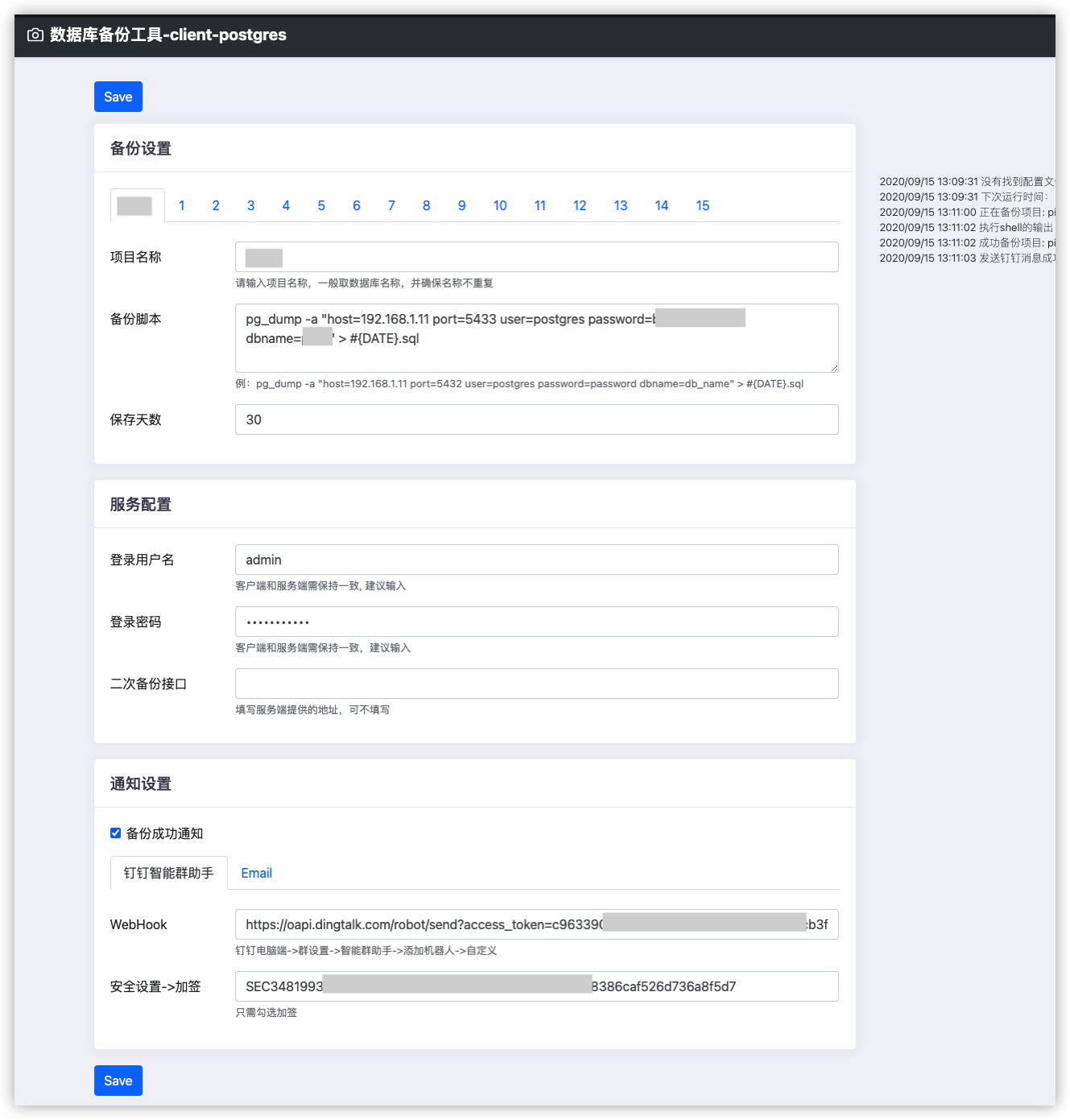Switch to project tab 7
Image resolution: width=1070 pixels, height=1120 pixels.
coord(391,205)
